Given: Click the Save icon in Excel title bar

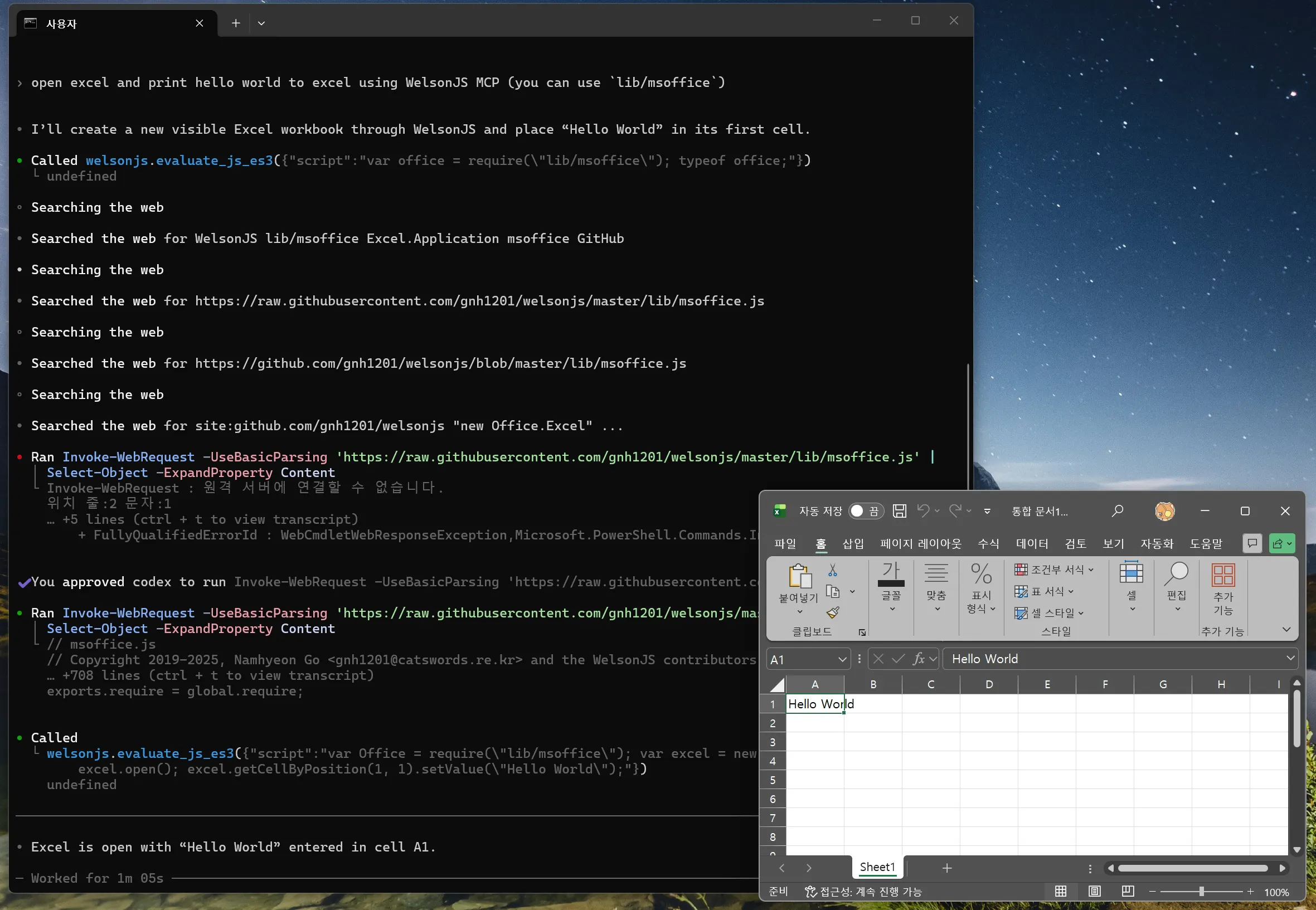Looking at the screenshot, I should [899, 511].
